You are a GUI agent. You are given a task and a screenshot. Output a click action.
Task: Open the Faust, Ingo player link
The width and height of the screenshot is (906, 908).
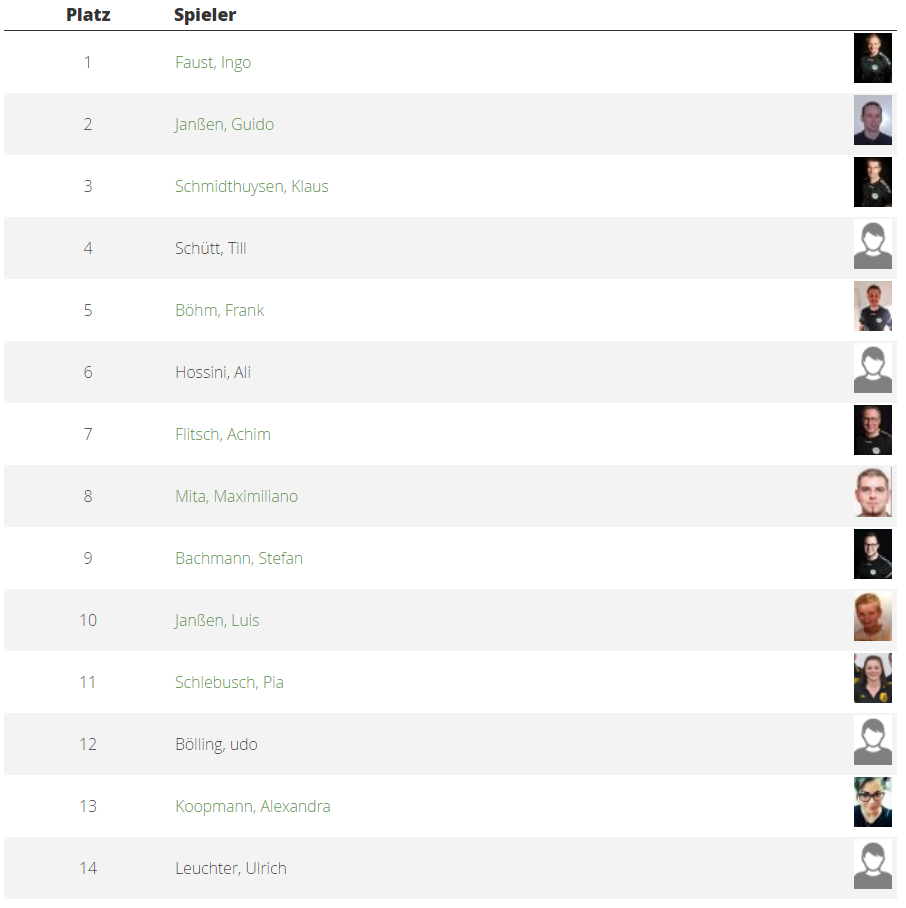[213, 62]
